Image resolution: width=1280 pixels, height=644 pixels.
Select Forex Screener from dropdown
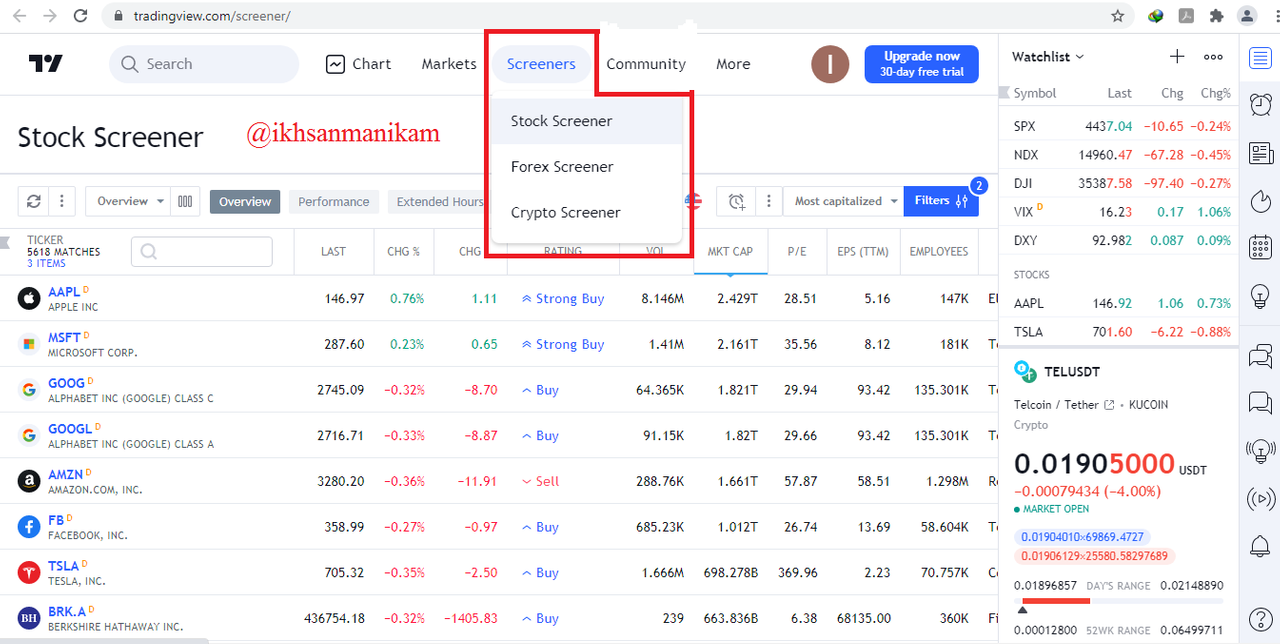tap(587, 167)
